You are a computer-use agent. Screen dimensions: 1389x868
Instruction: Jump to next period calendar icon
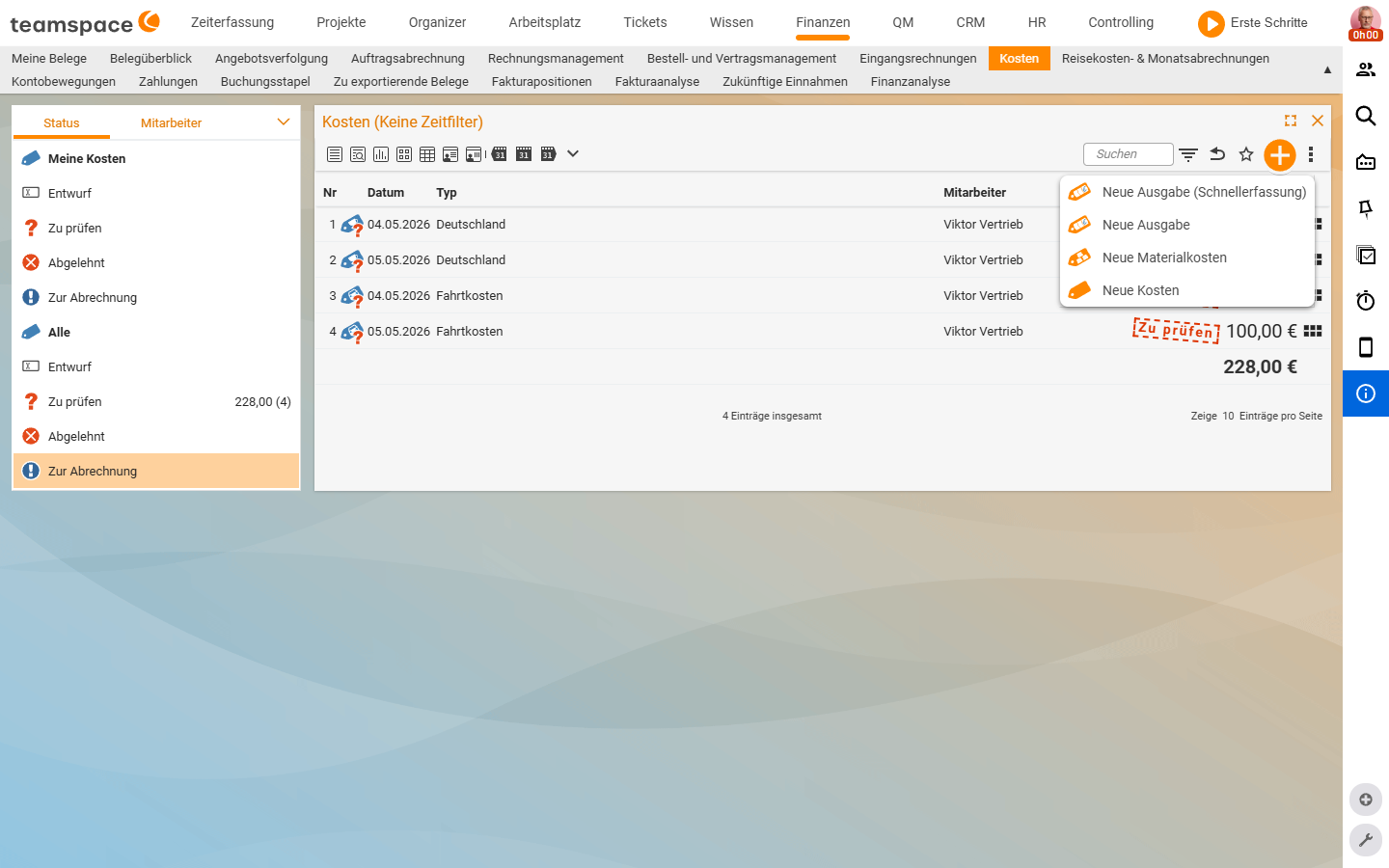click(548, 154)
